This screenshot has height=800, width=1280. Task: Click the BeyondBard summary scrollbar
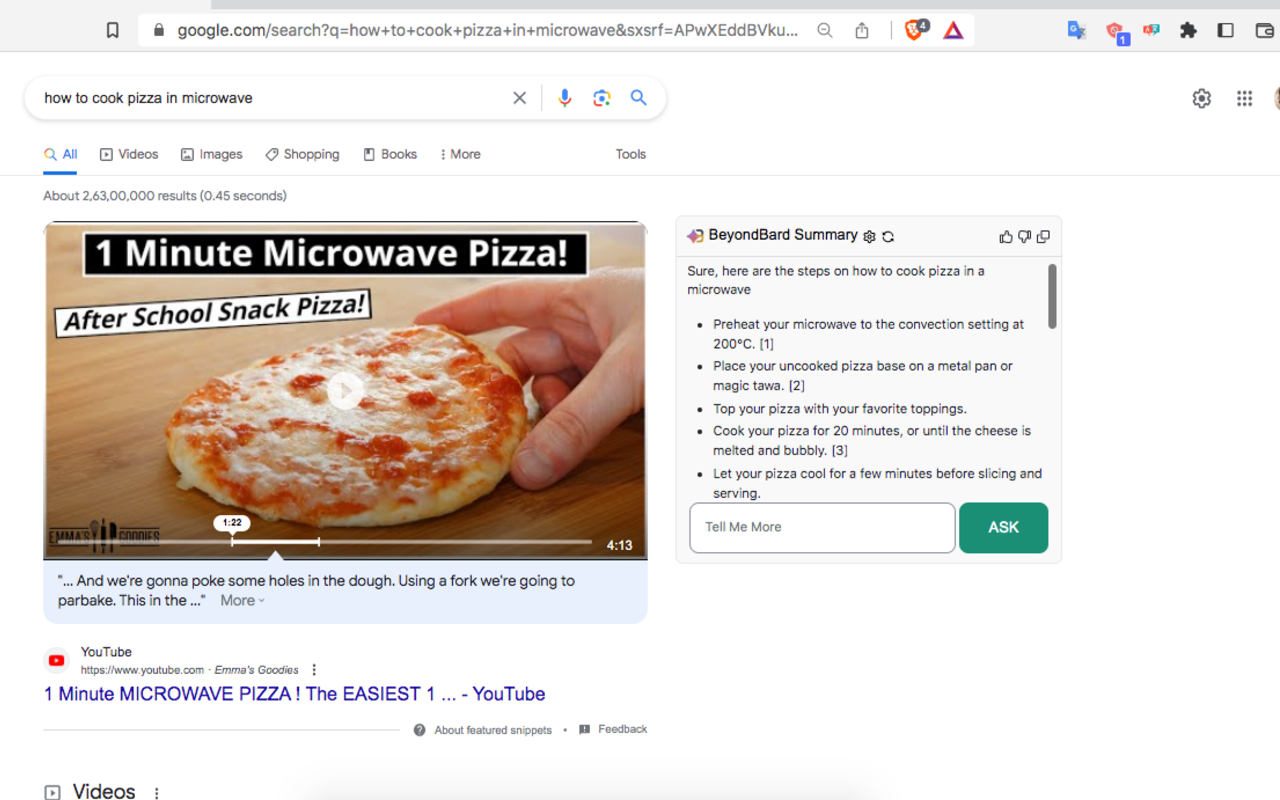1052,296
